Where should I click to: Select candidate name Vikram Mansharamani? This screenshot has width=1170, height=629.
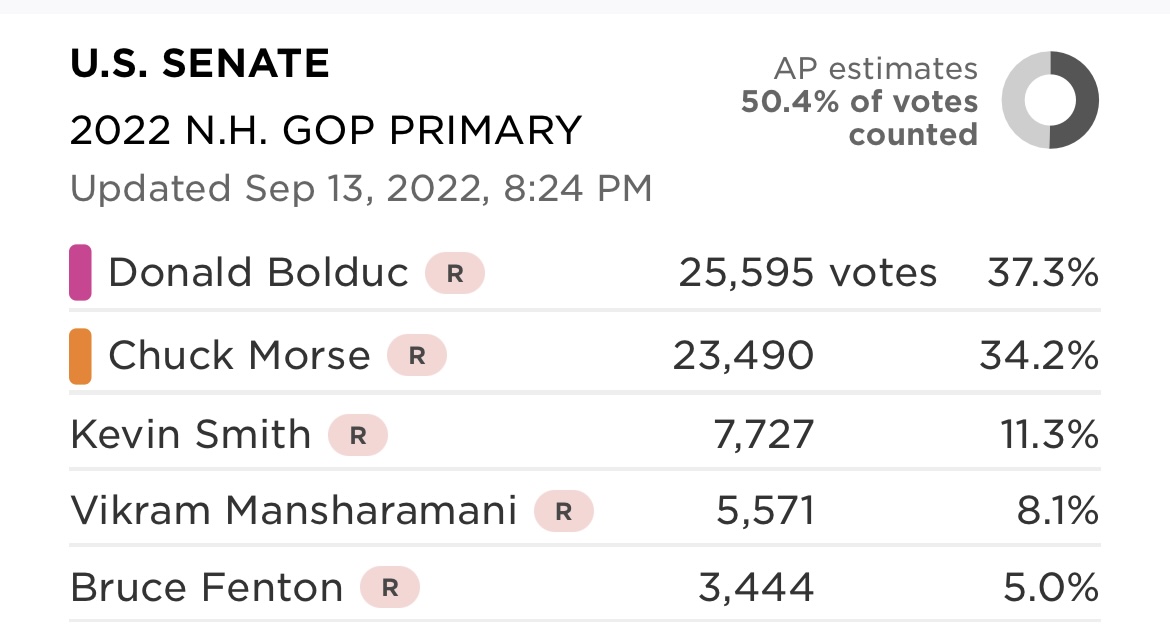(294, 512)
